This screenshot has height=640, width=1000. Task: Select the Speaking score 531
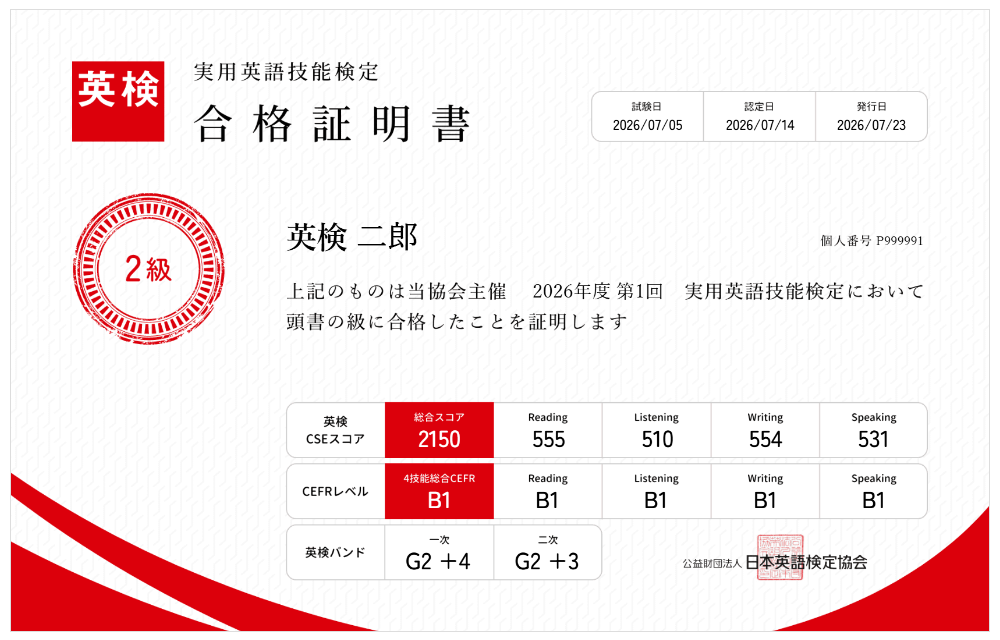tap(873, 439)
